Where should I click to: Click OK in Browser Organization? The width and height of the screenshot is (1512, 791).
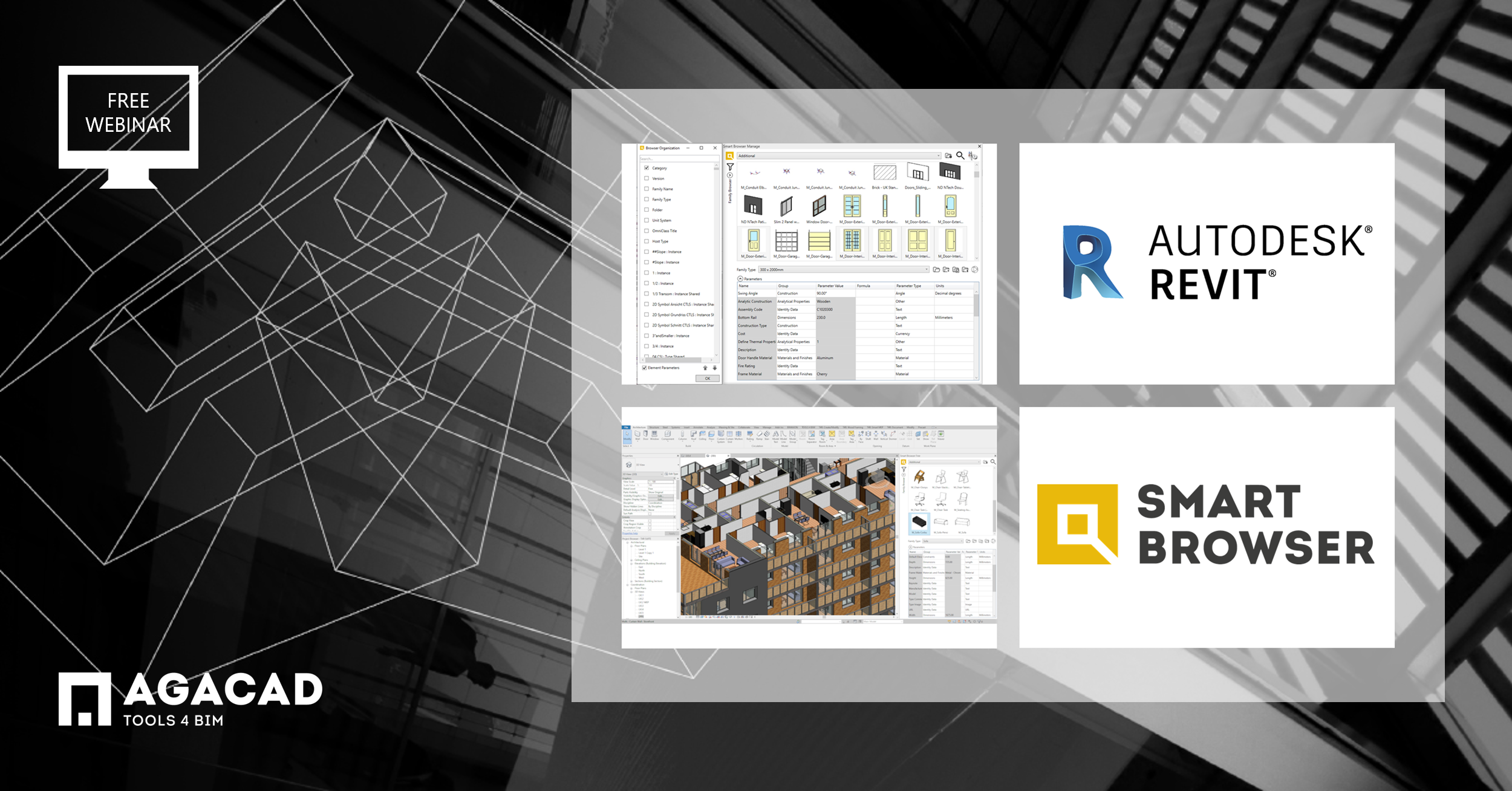[x=708, y=379]
